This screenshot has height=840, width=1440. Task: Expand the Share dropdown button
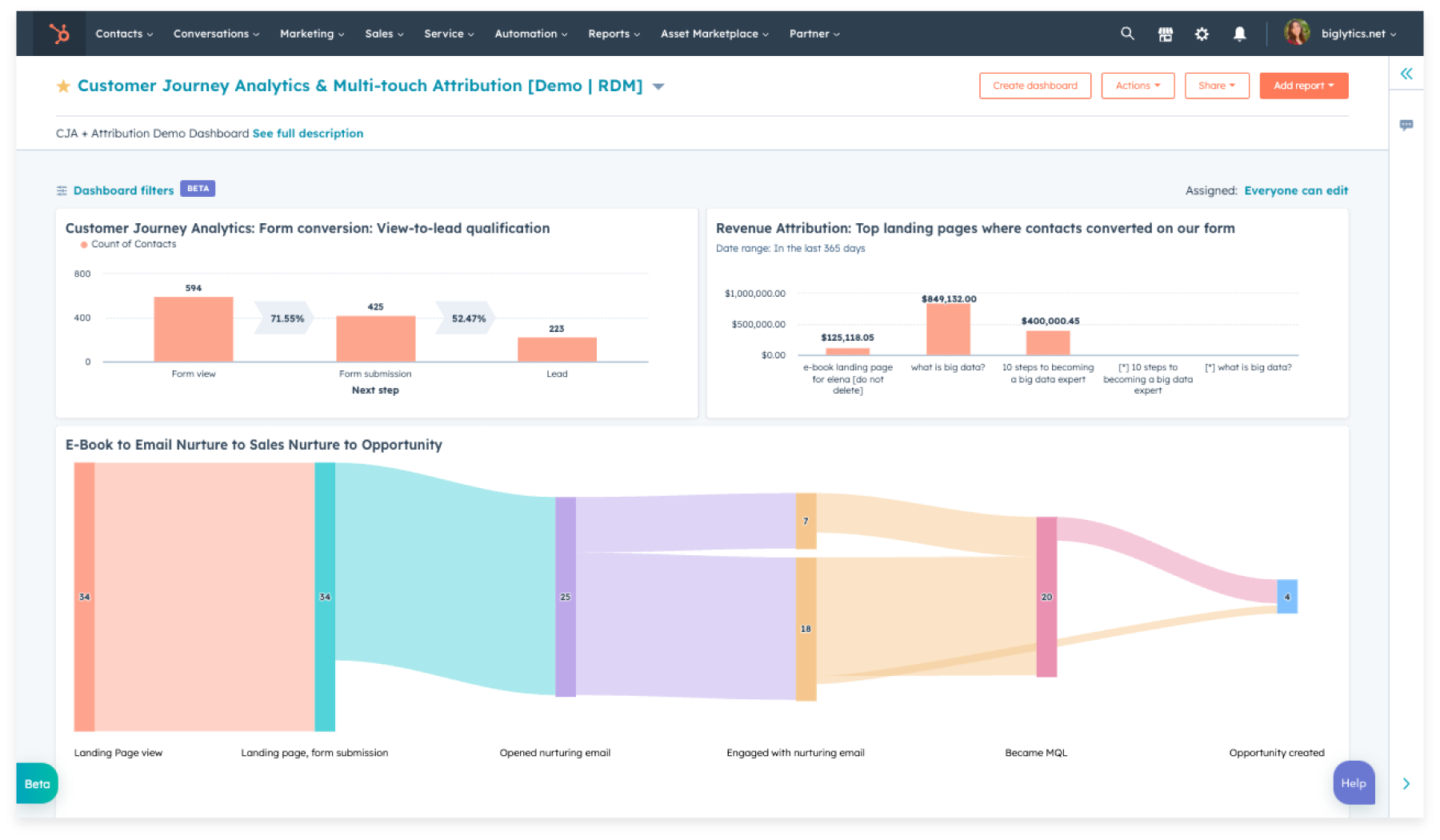(1216, 86)
